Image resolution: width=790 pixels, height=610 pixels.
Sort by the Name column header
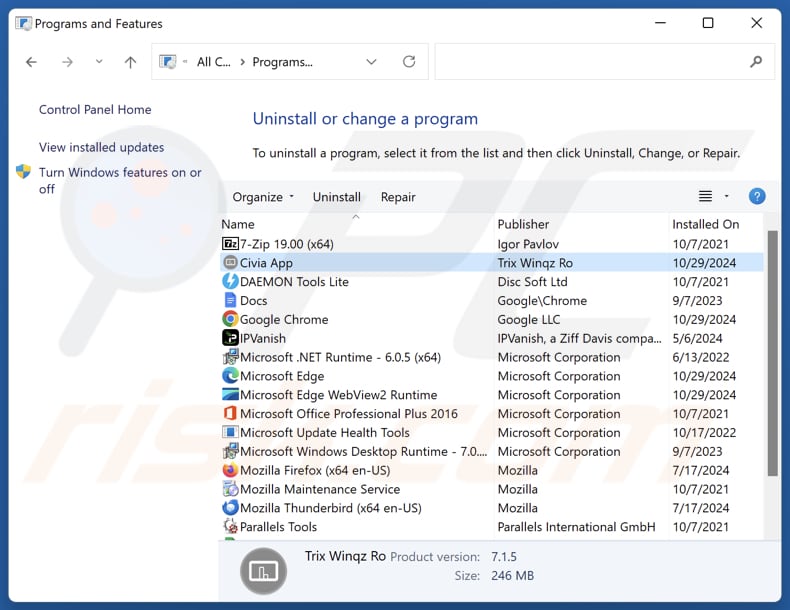click(238, 224)
